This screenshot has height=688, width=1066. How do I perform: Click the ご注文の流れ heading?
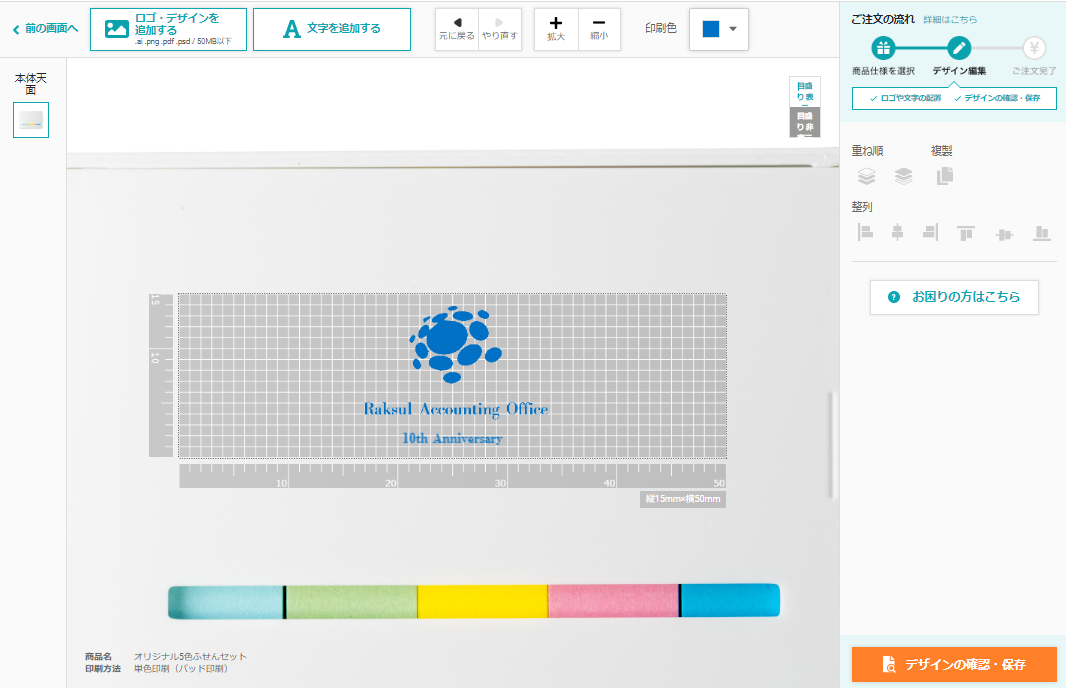pos(883,19)
